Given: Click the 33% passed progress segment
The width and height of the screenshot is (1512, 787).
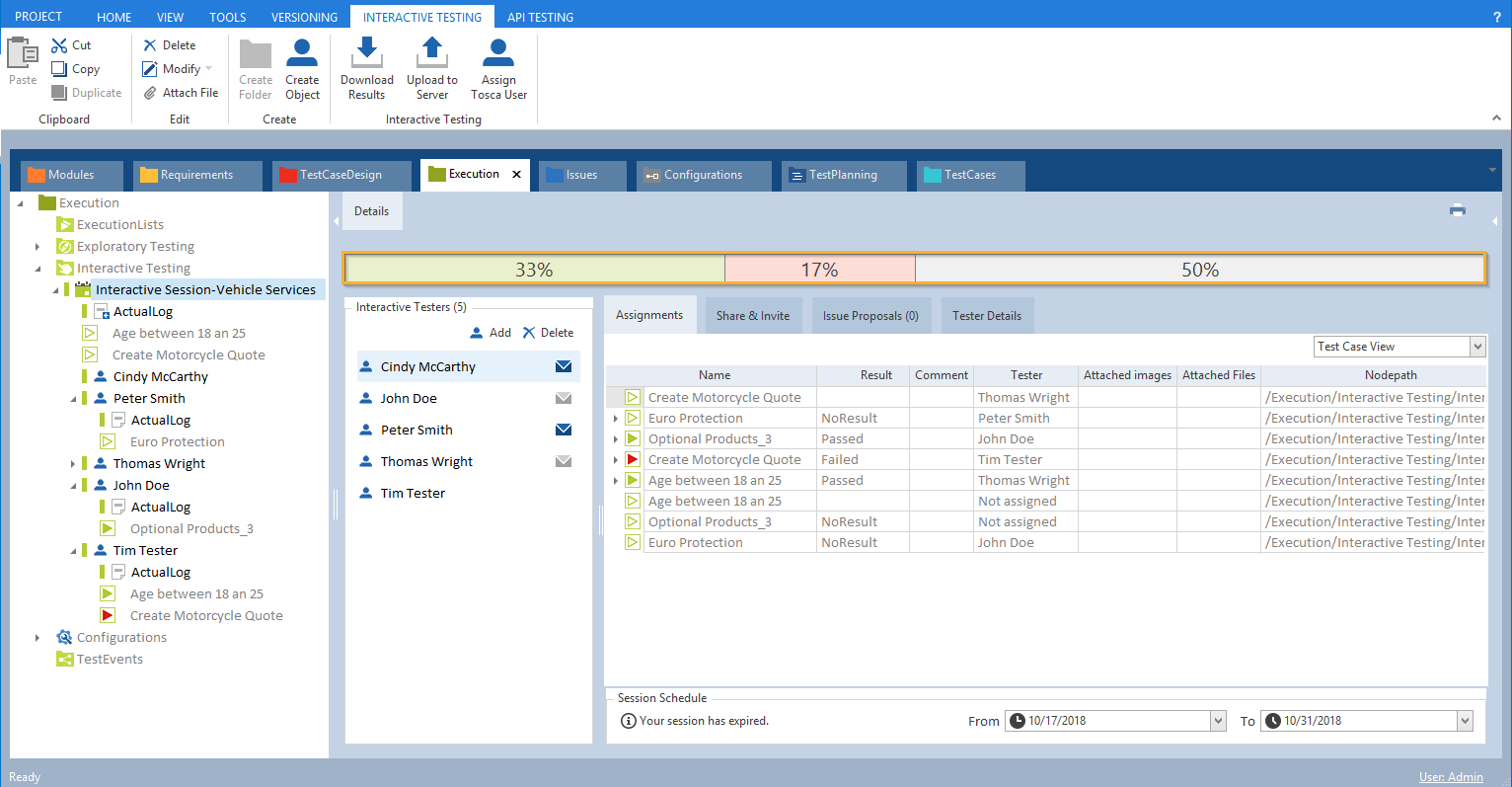Looking at the screenshot, I should 534,270.
